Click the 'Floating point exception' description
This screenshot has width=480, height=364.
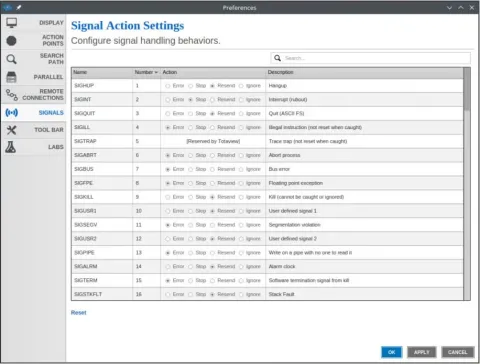coord(296,183)
